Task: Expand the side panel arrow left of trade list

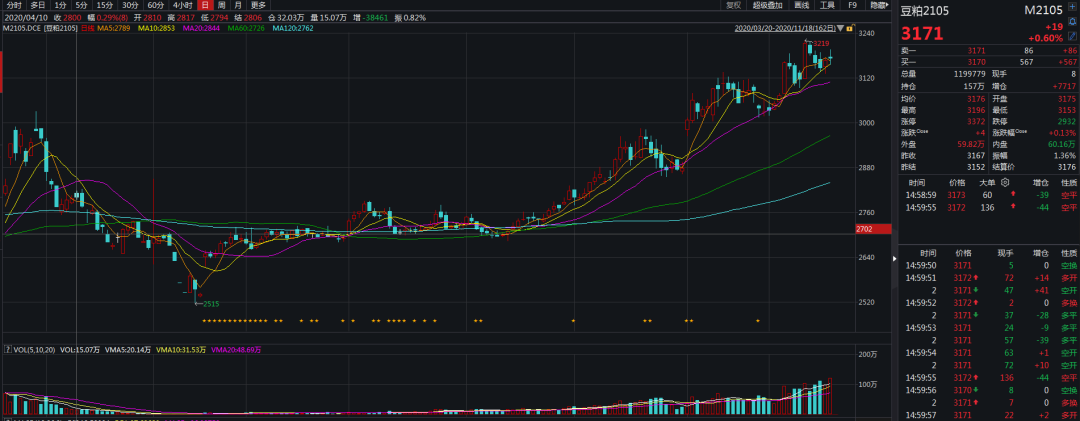Action: [895, 259]
